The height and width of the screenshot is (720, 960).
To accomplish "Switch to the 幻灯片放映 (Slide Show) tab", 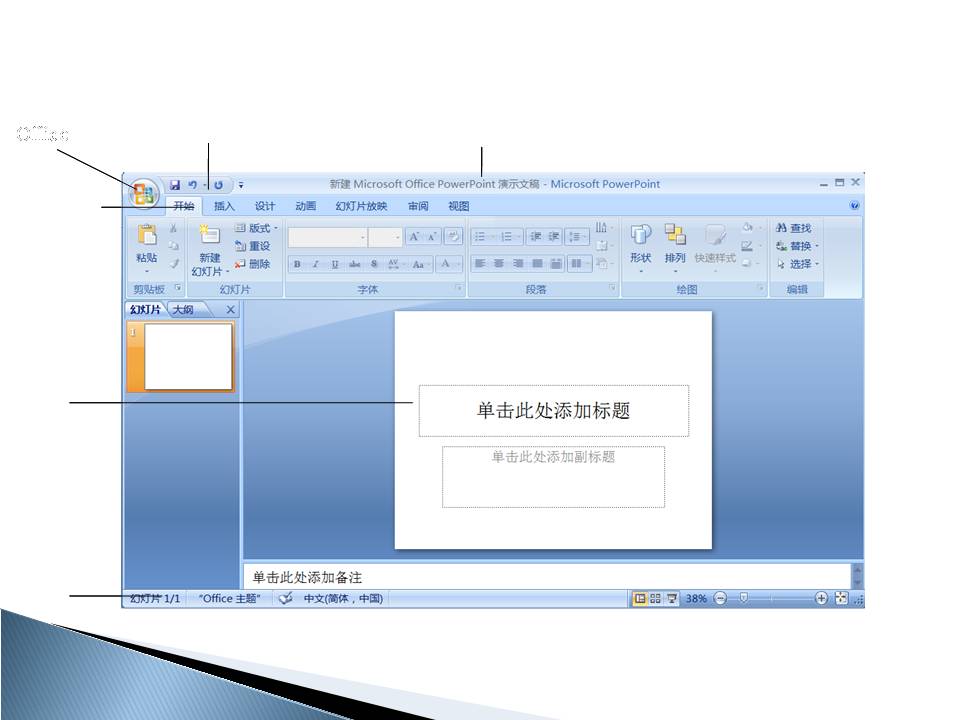I will [x=361, y=206].
